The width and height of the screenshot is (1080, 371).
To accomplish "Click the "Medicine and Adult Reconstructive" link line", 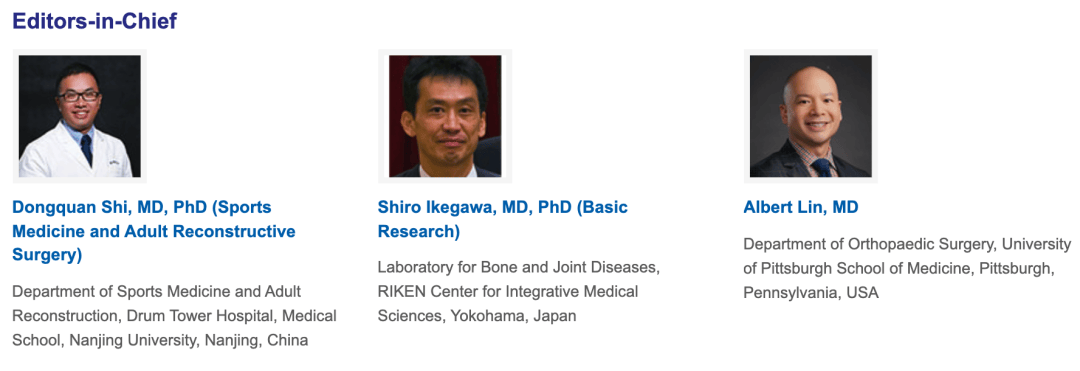I will click(x=154, y=231).
